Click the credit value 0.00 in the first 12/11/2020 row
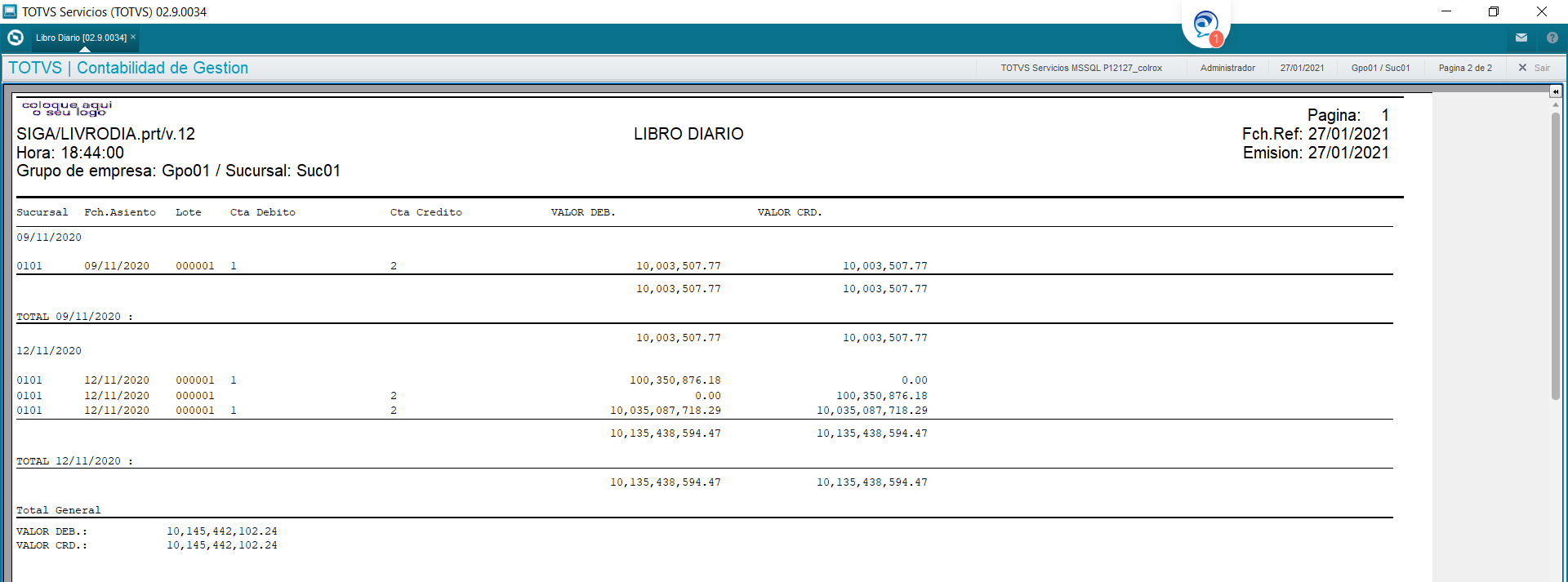Viewport: 1568px width, 582px height. [x=914, y=380]
